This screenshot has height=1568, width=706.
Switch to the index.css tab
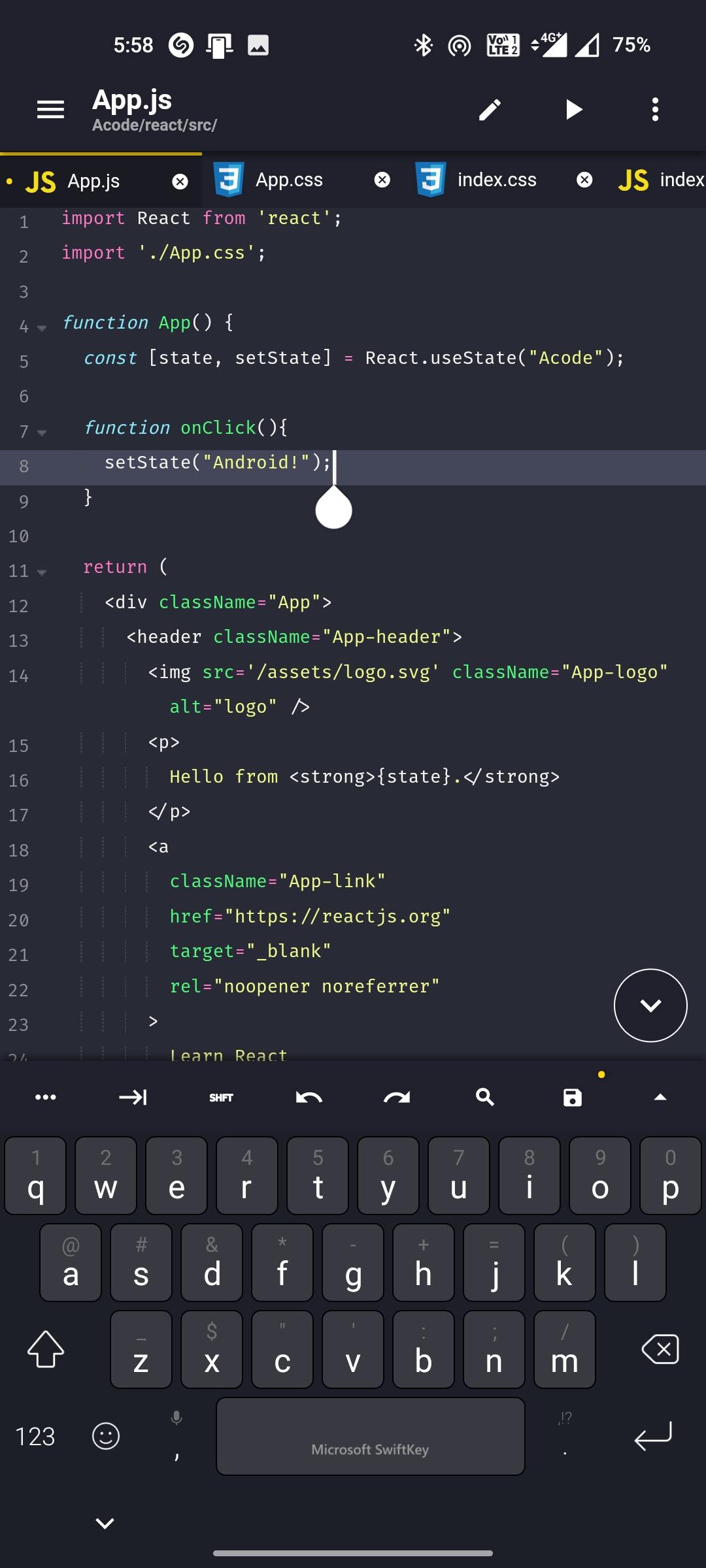[x=496, y=180]
